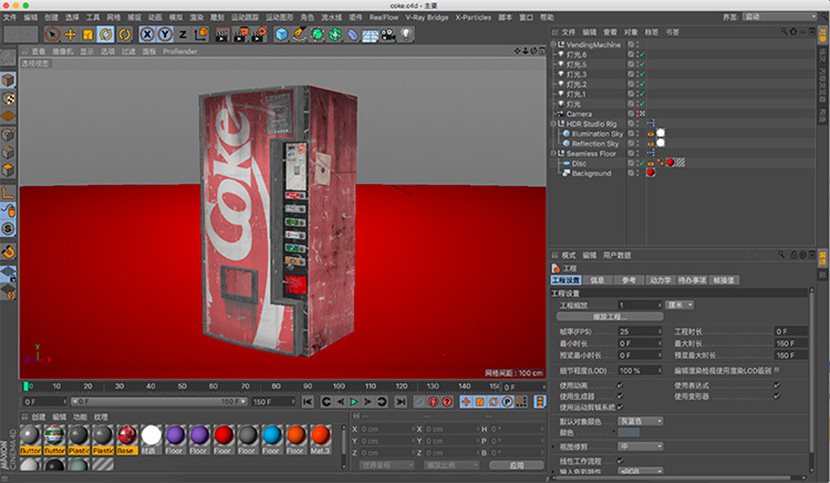Toggle the Autokeying button
Viewport: 830px width, 483px height.
[x=447, y=402]
